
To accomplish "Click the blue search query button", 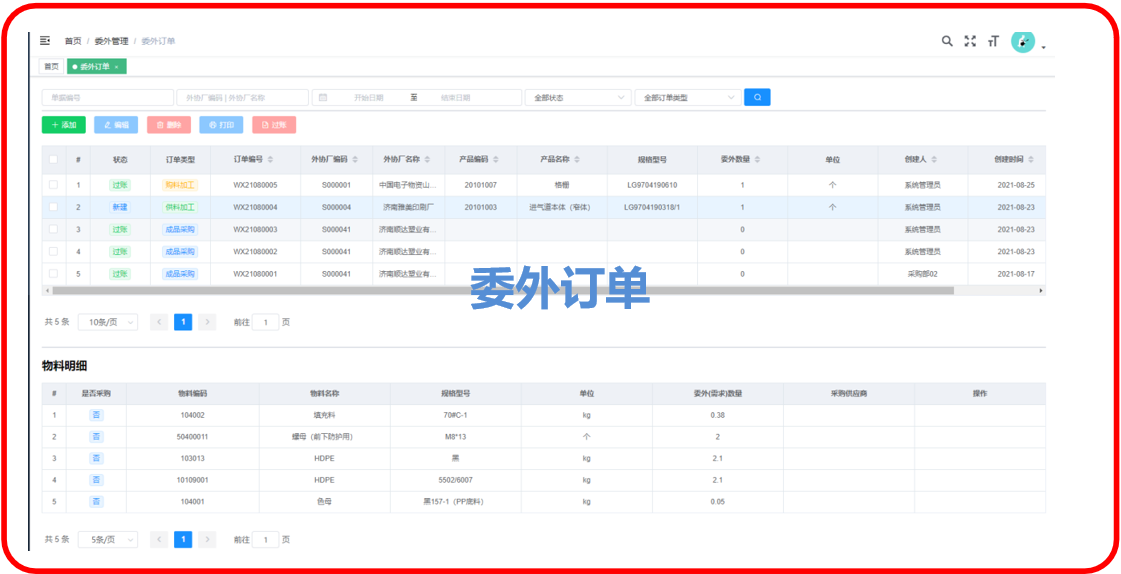I will pos(757,98).
